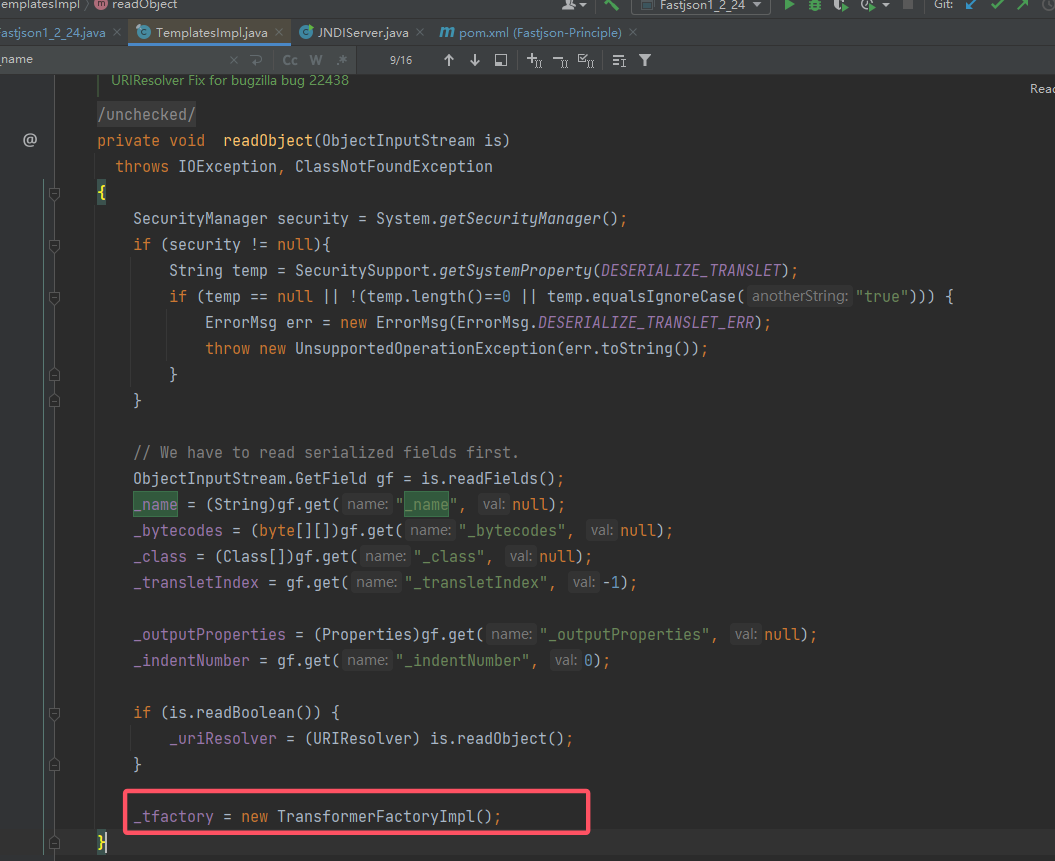Toggle Match Case (Cc) search option
Screen dimensions: 1055x861
290,61
